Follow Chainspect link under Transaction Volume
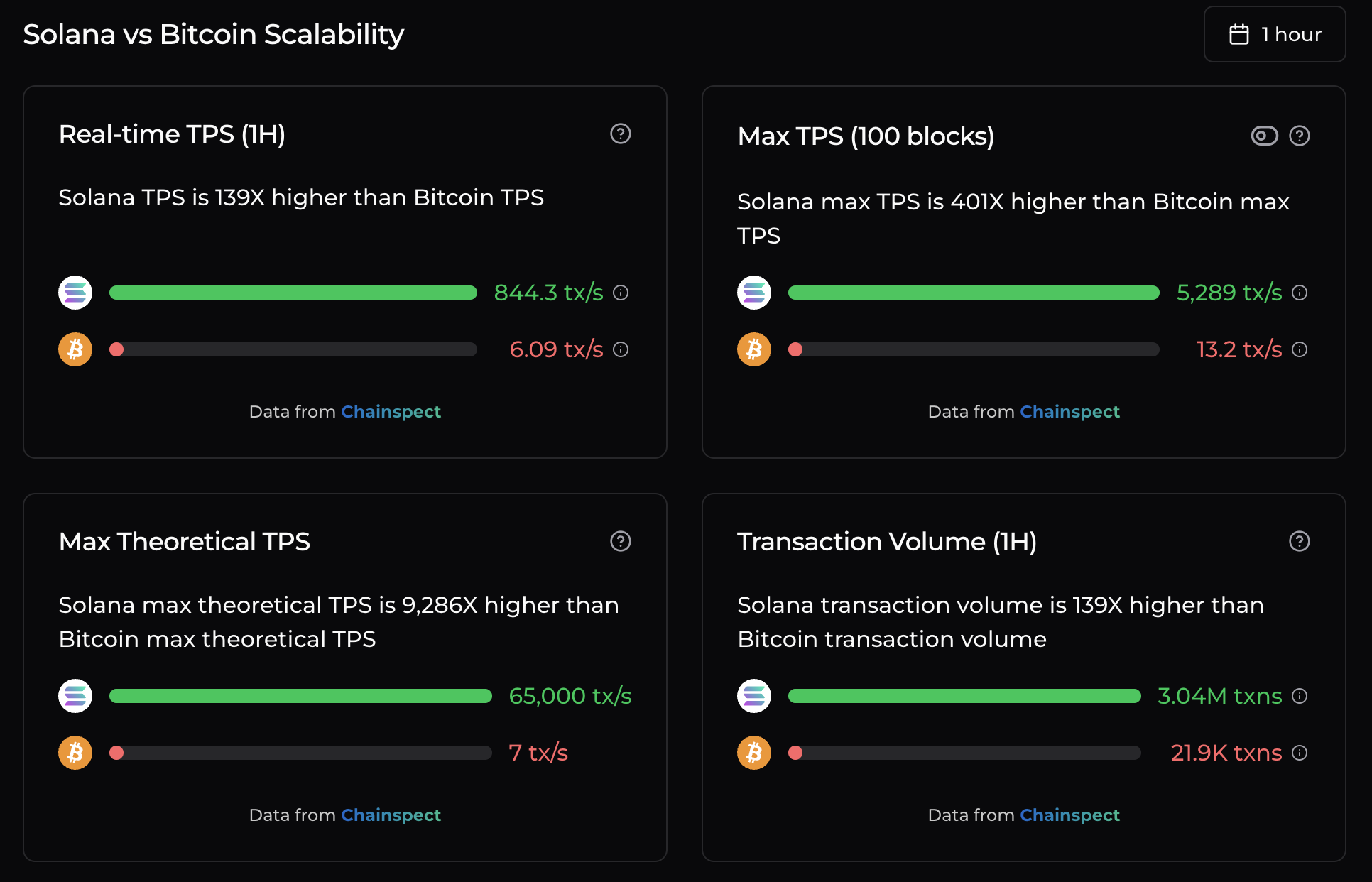This screenshot has height=882, width=1372. [x=1069, y=815]
